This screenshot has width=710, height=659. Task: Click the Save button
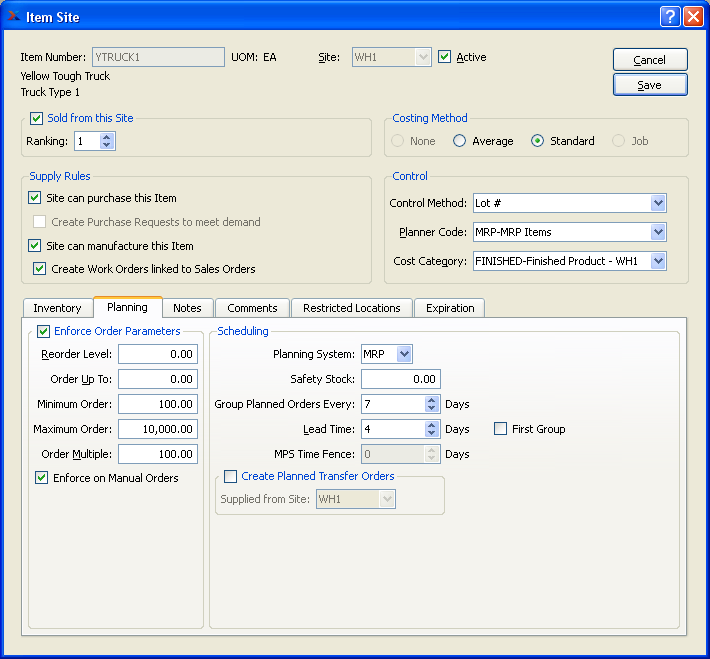[650, 85]
